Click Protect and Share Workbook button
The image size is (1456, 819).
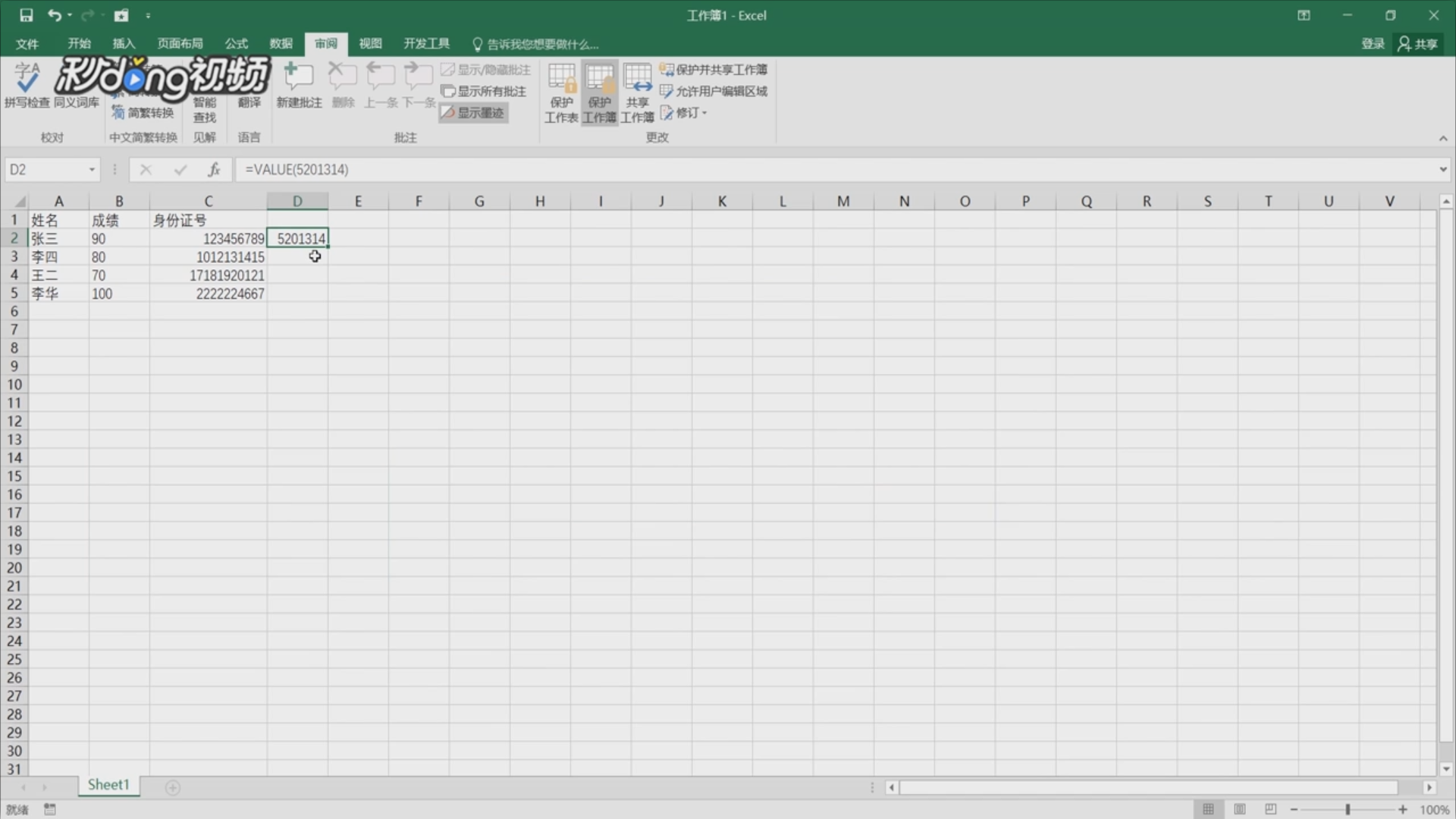(x=714, y=70)
